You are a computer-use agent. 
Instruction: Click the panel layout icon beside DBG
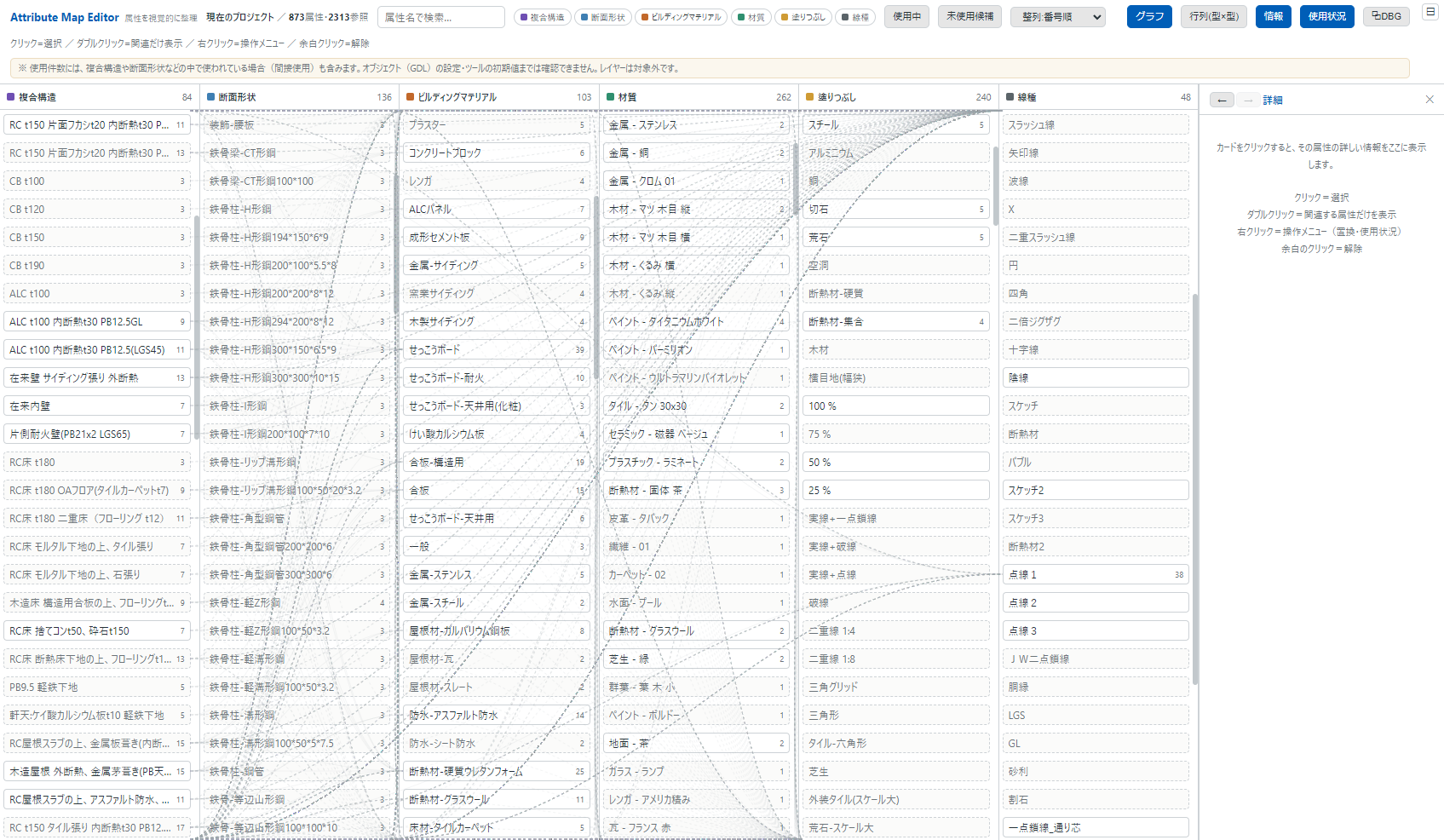pos(1430,12)
